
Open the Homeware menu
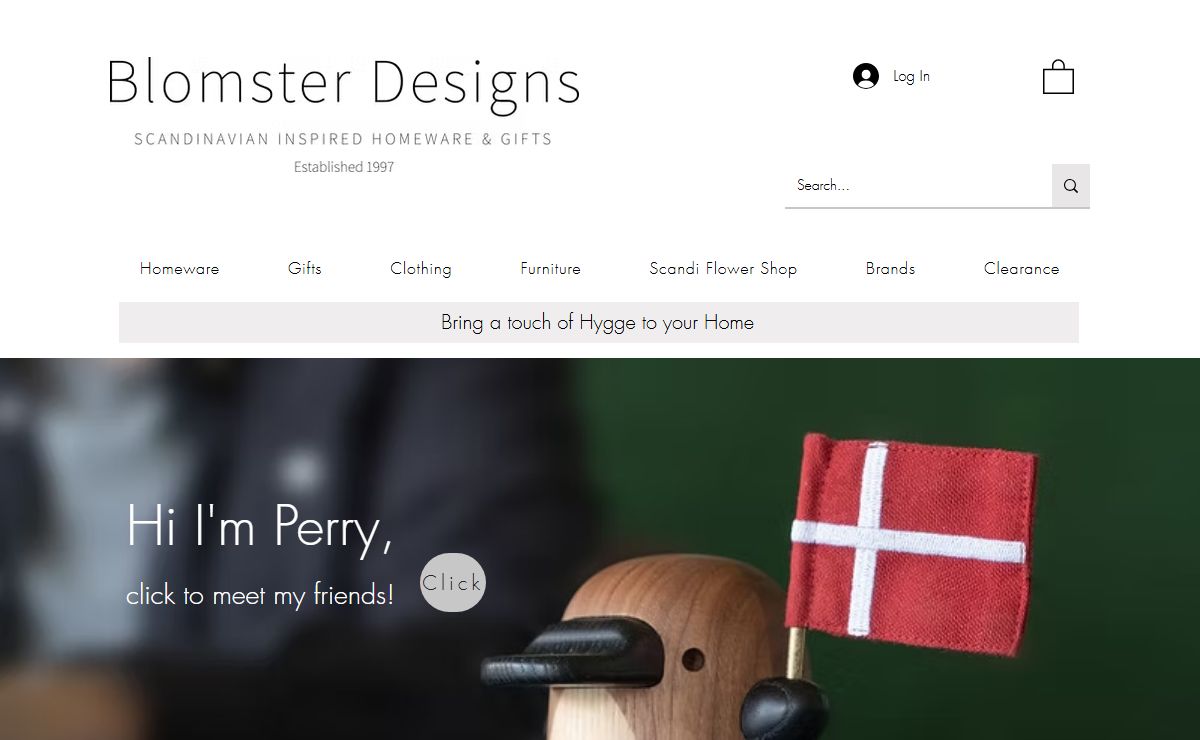pos(180,268)
